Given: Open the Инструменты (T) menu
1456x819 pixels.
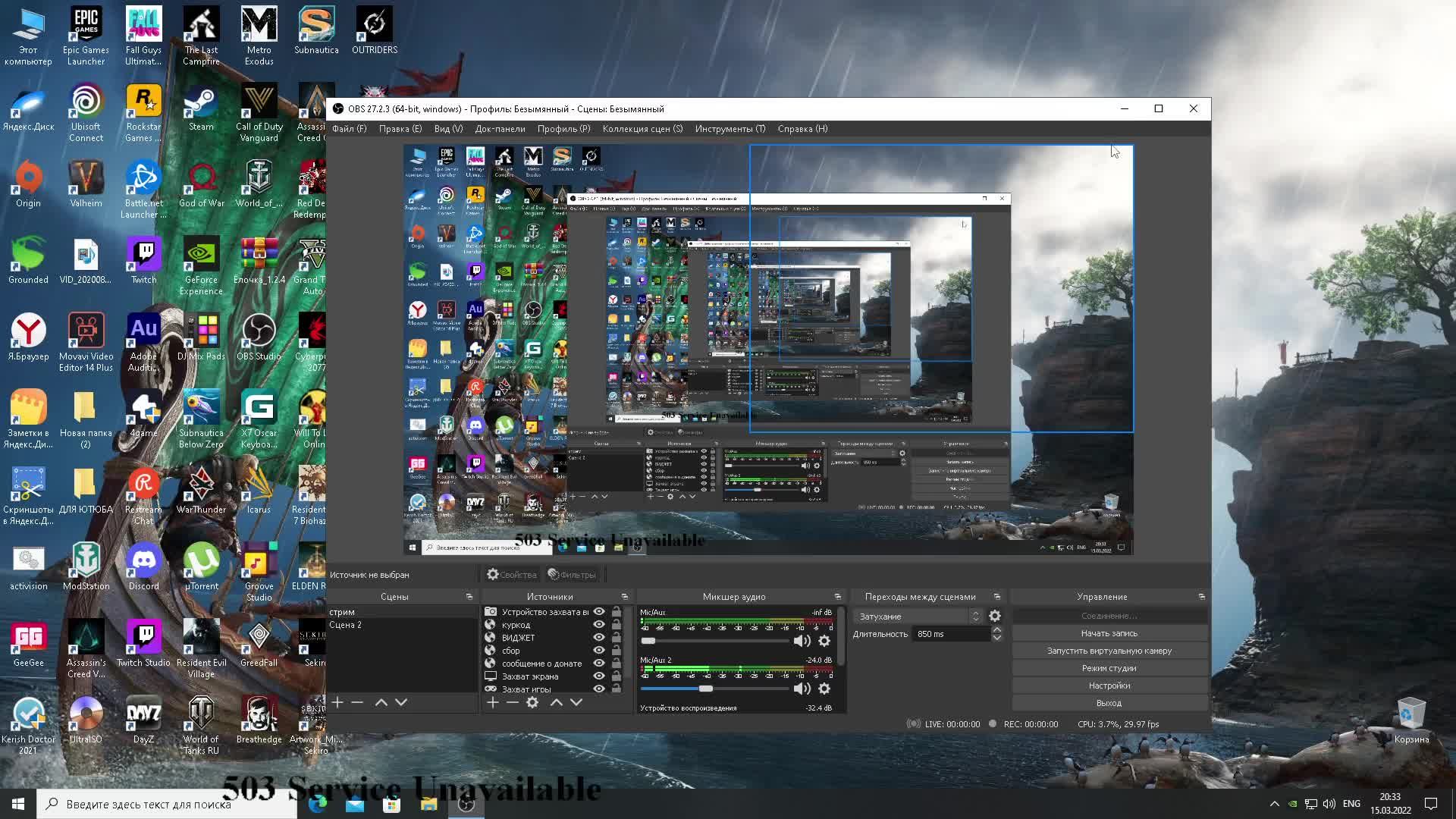Looking at the screenshot, I should [x=730, y=129].
